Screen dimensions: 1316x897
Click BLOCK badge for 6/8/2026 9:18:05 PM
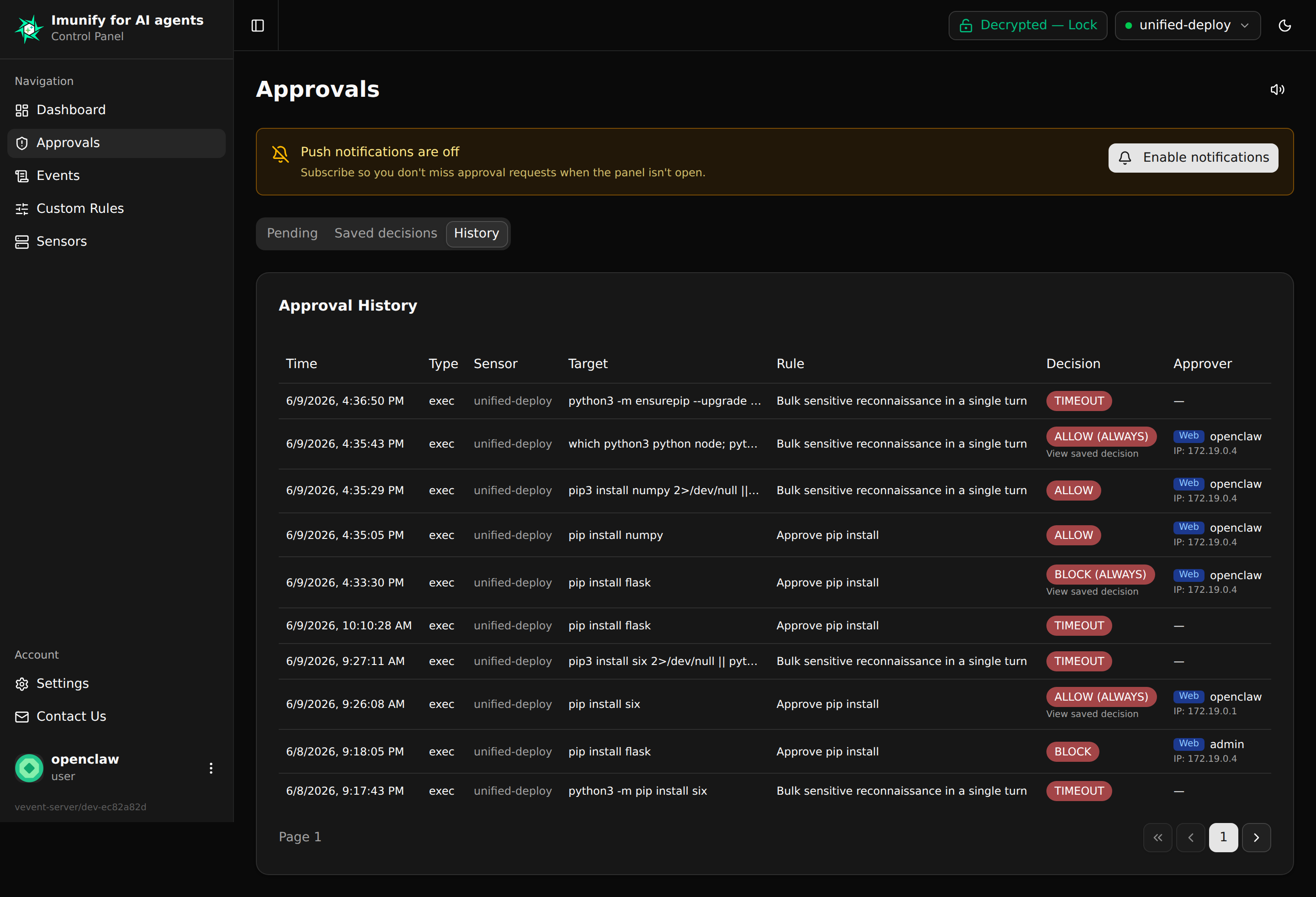pos(1072,752)
